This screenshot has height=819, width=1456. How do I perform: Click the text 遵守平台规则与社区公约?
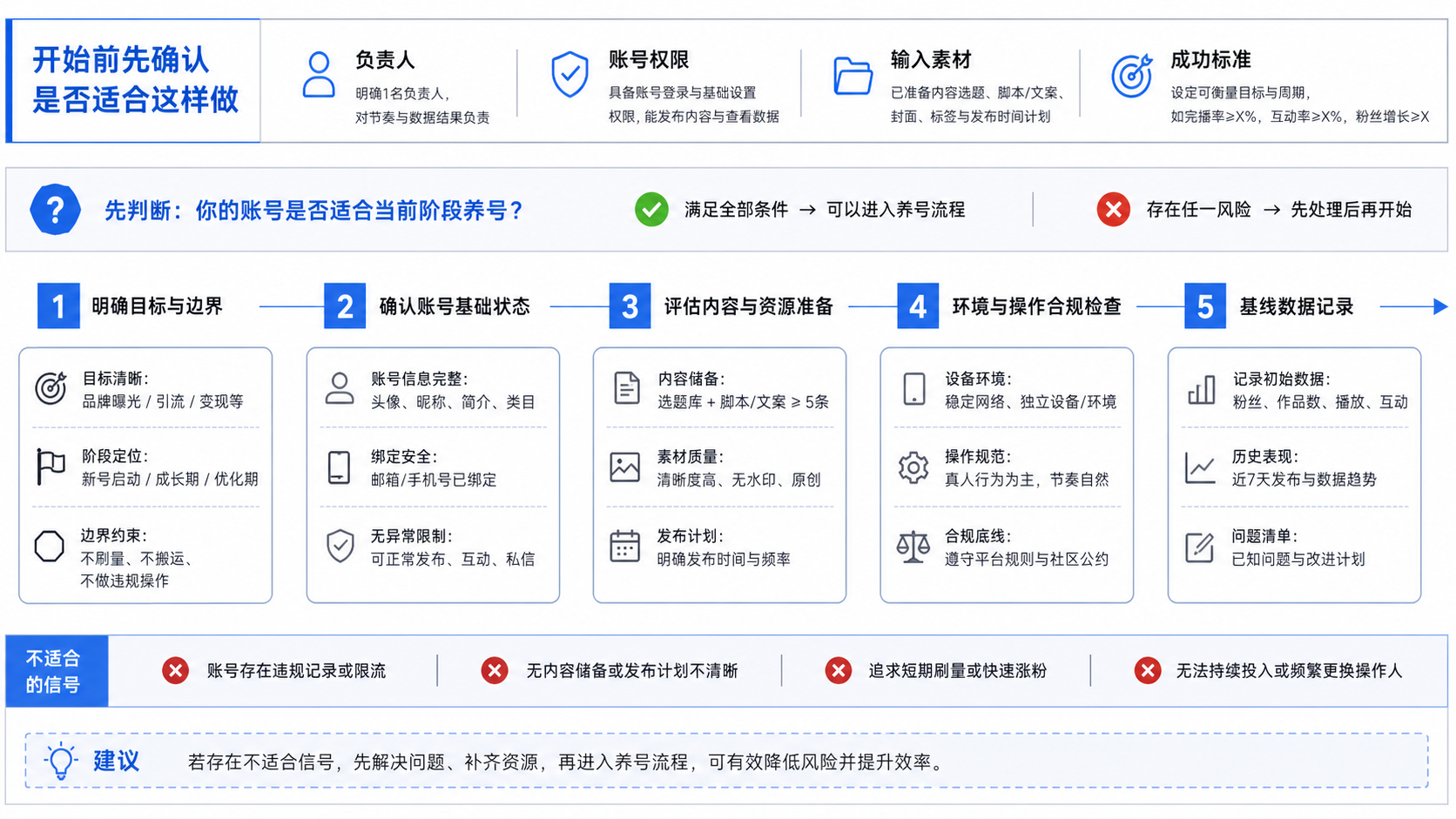(x=1026, y=559)
